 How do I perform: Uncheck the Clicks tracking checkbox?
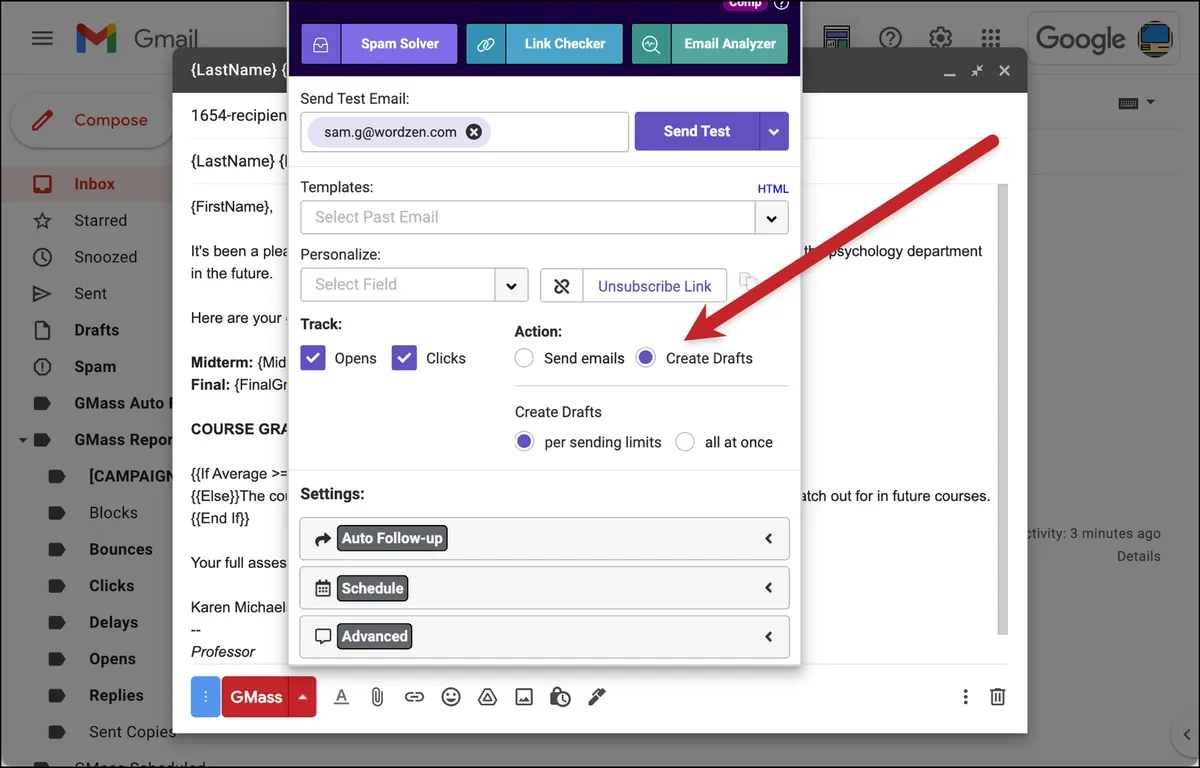point(404,358)
